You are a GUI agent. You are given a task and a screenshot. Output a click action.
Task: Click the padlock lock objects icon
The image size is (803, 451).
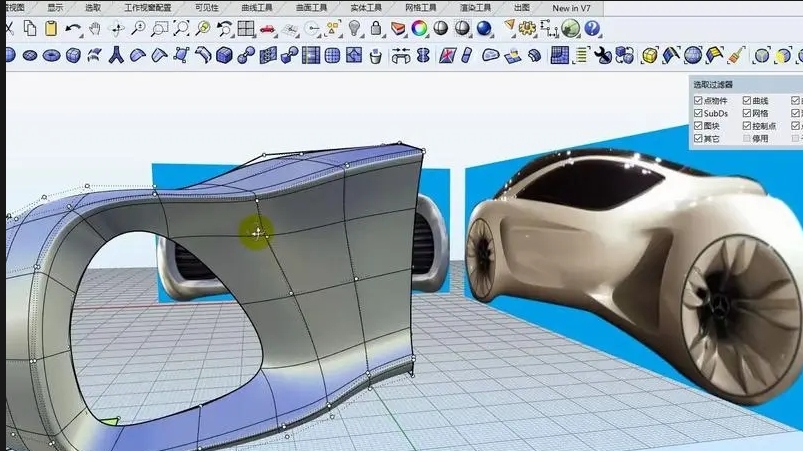click(x=376, y=29)
